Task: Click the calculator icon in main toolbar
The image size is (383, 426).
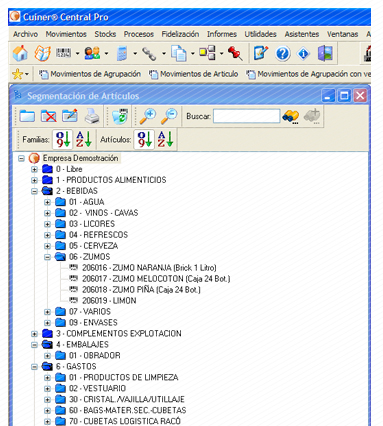Action: (x=122, y=53)
